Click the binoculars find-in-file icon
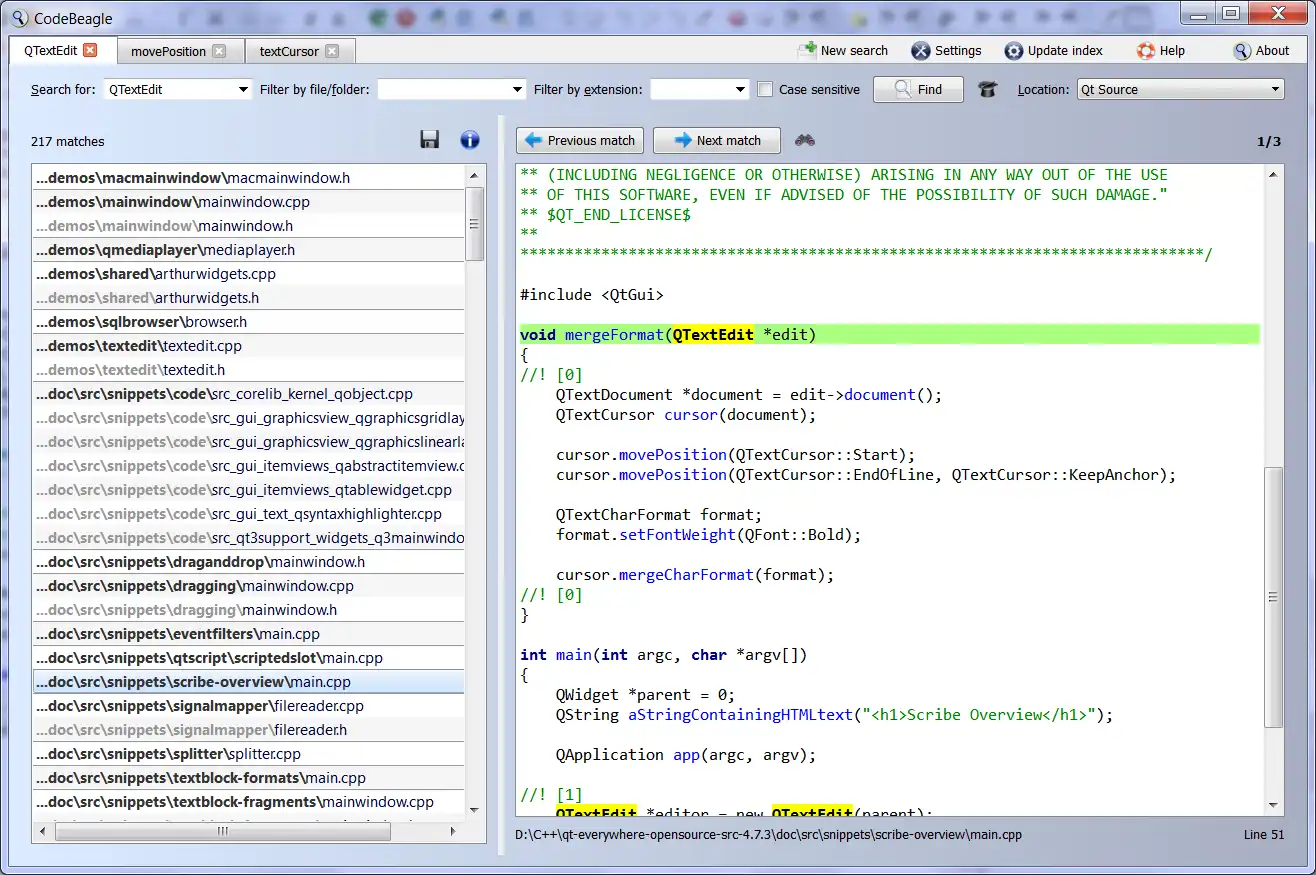 [805, 140]
